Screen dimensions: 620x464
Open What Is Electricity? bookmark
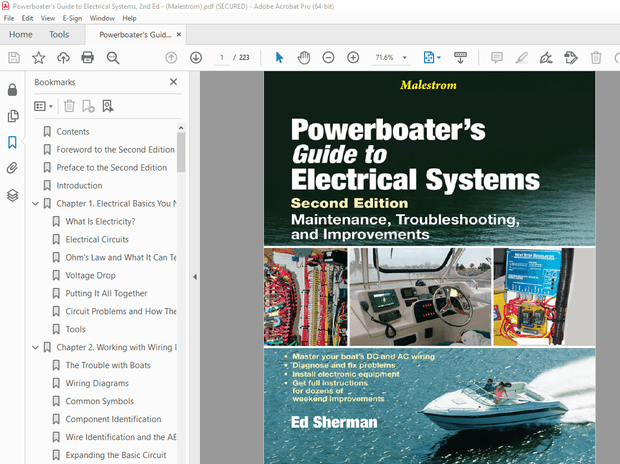pos(100,222)
